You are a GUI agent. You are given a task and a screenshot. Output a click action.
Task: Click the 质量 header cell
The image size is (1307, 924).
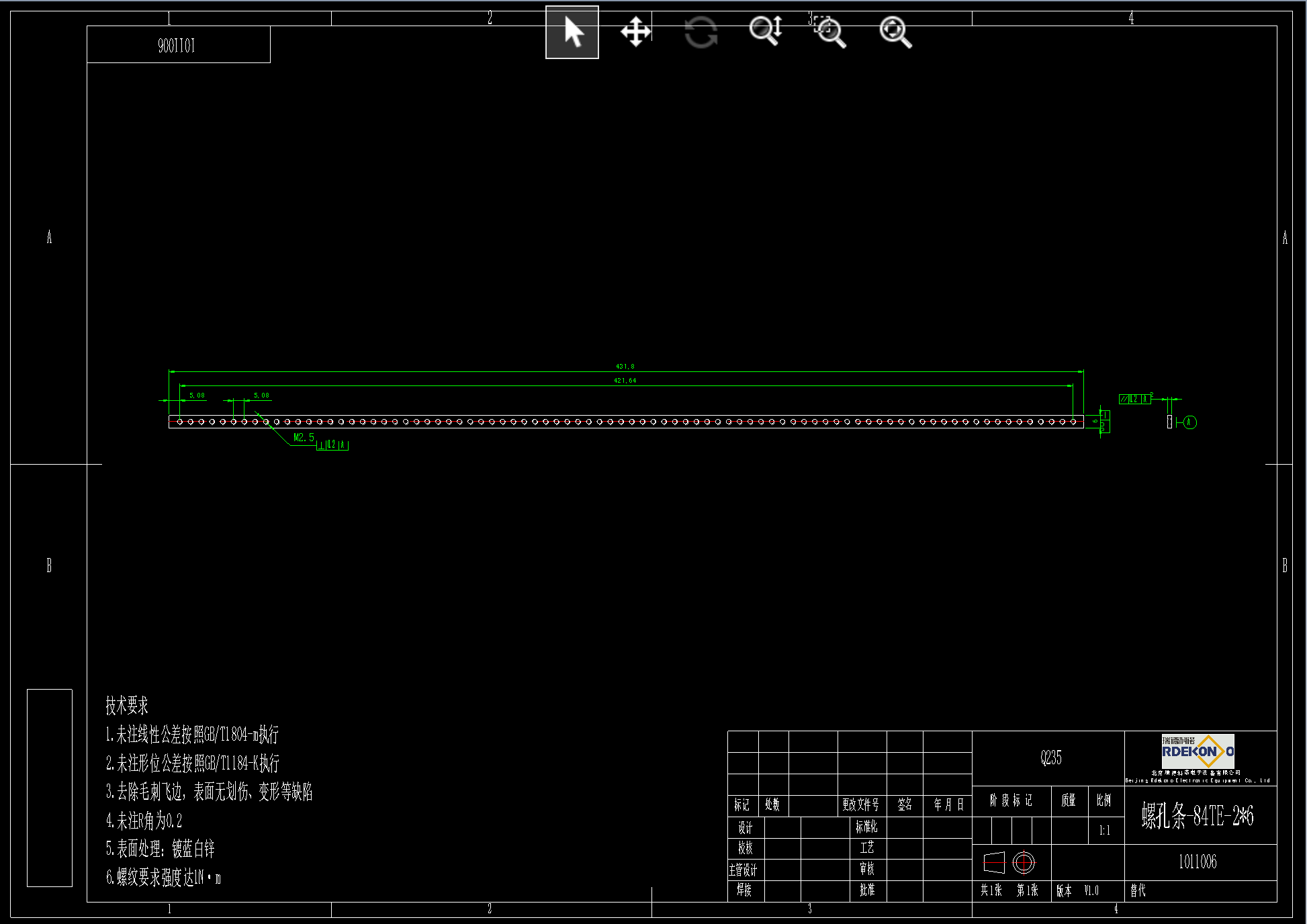coord(1069,800)
